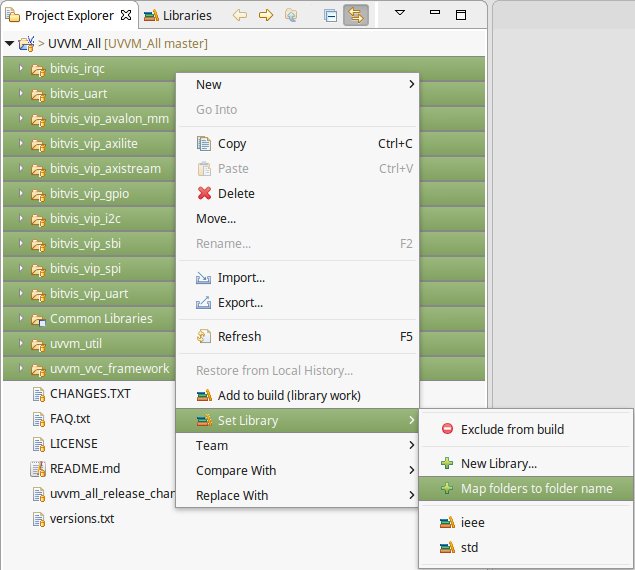This screenshot has height=570, width=635.
Task: Close the Project Explorer tab
Action: tap(126, 15)
